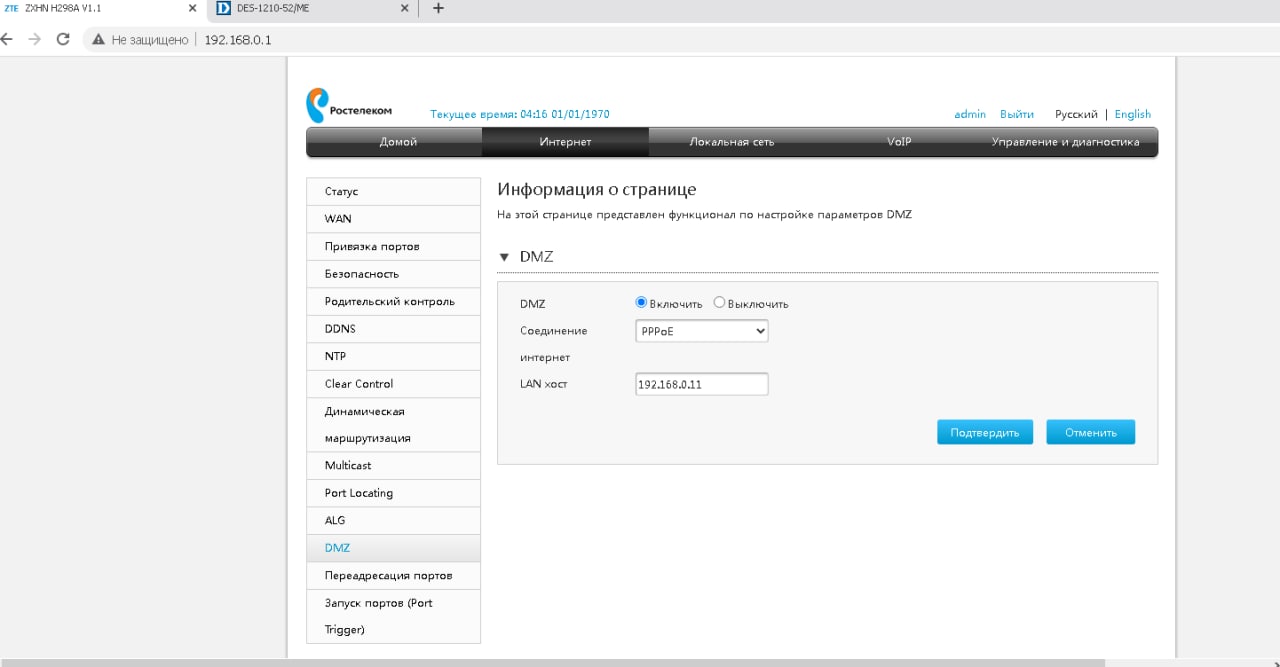Click the Rostelecom logo

[349, 106]
